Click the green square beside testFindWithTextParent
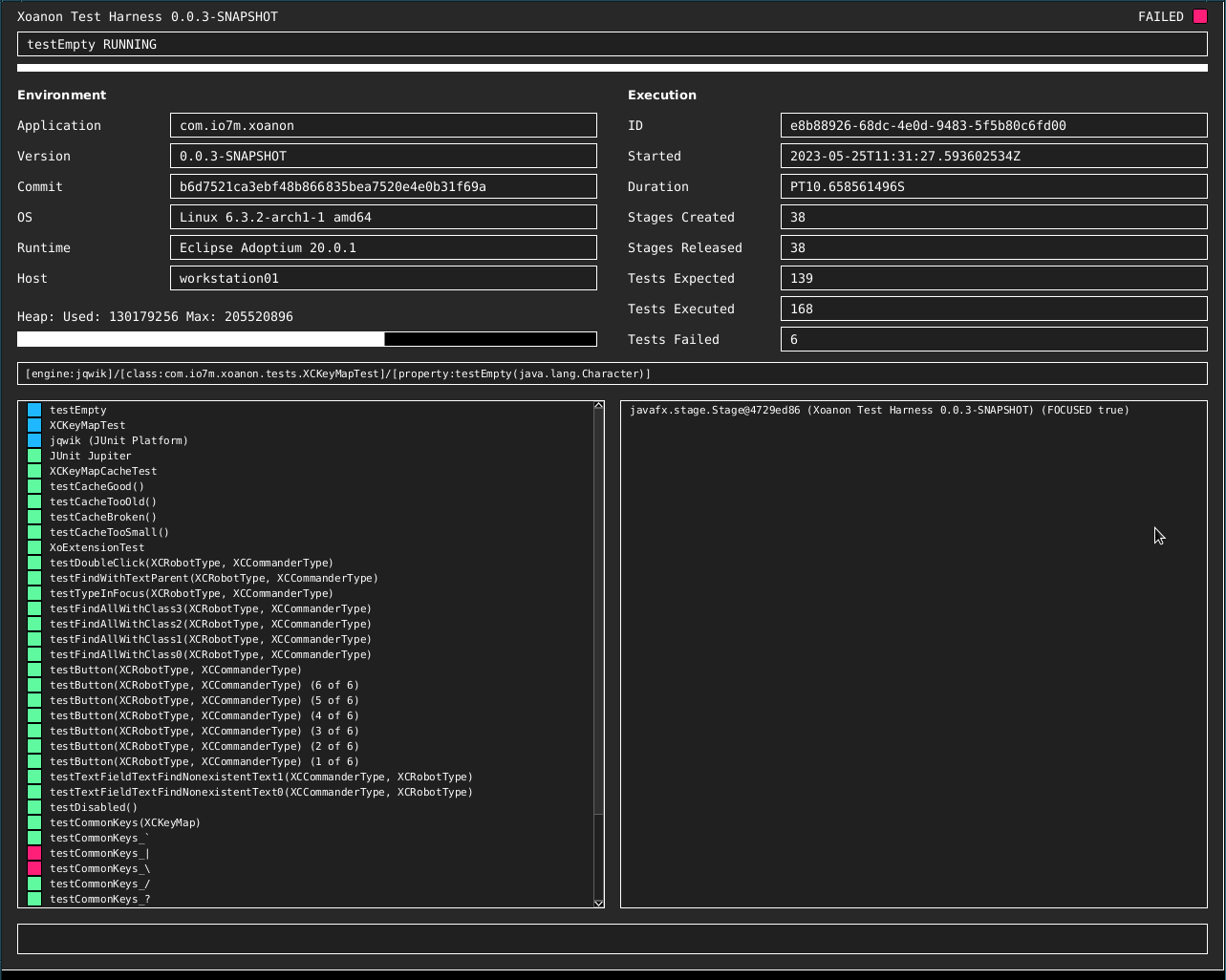The height and width of the screenshot is (980, 1226). click(x=34, y=578)
